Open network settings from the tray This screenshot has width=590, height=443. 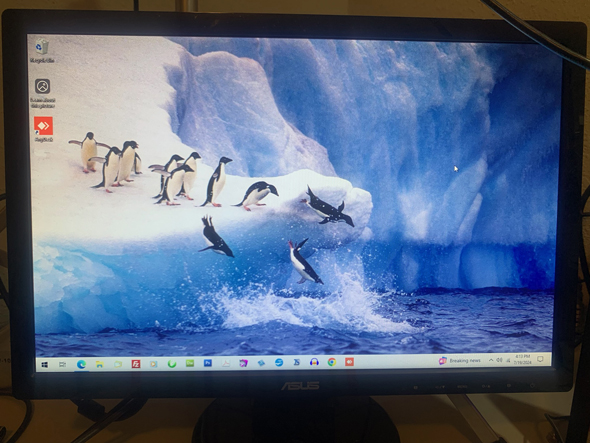(x=508, y=360)
